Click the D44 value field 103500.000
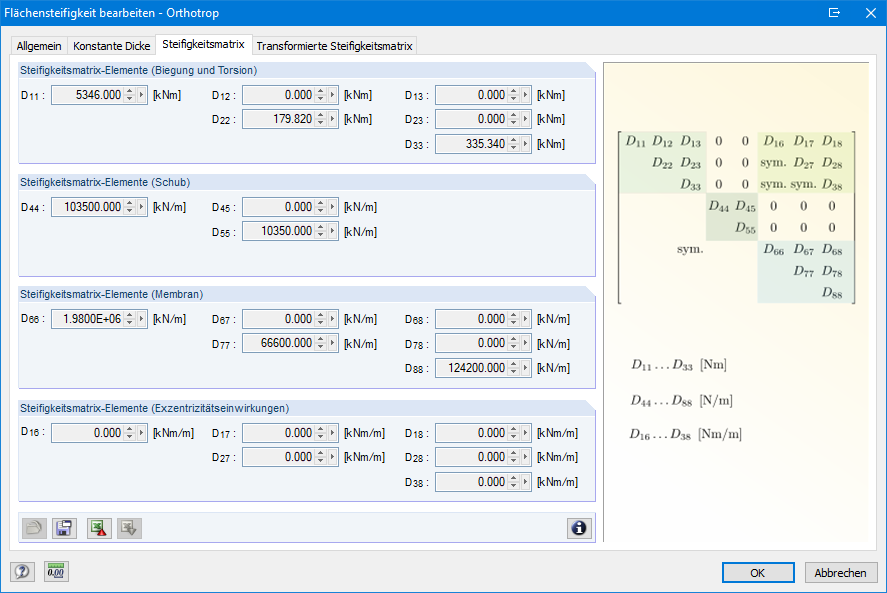 pyautogui.click(x=88, y=207)
